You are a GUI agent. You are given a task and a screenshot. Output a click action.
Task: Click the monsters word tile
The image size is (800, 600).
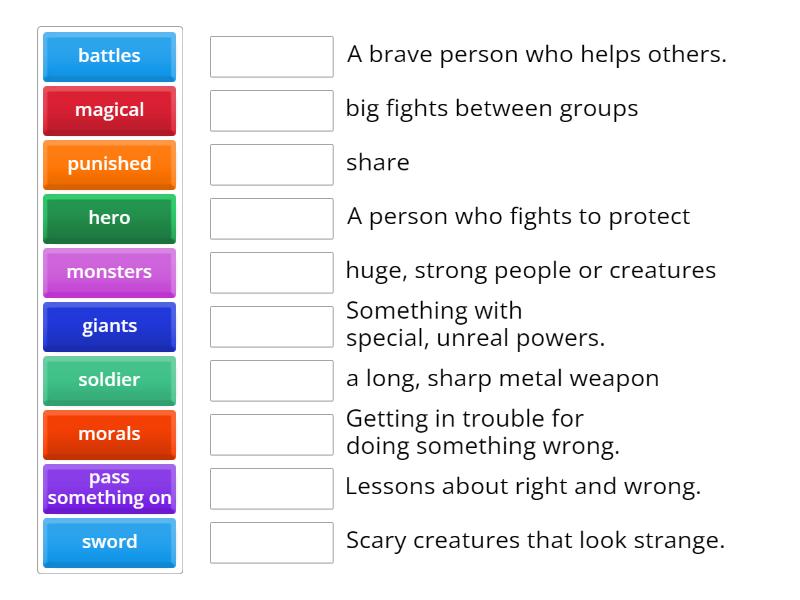tap(109, 272)
